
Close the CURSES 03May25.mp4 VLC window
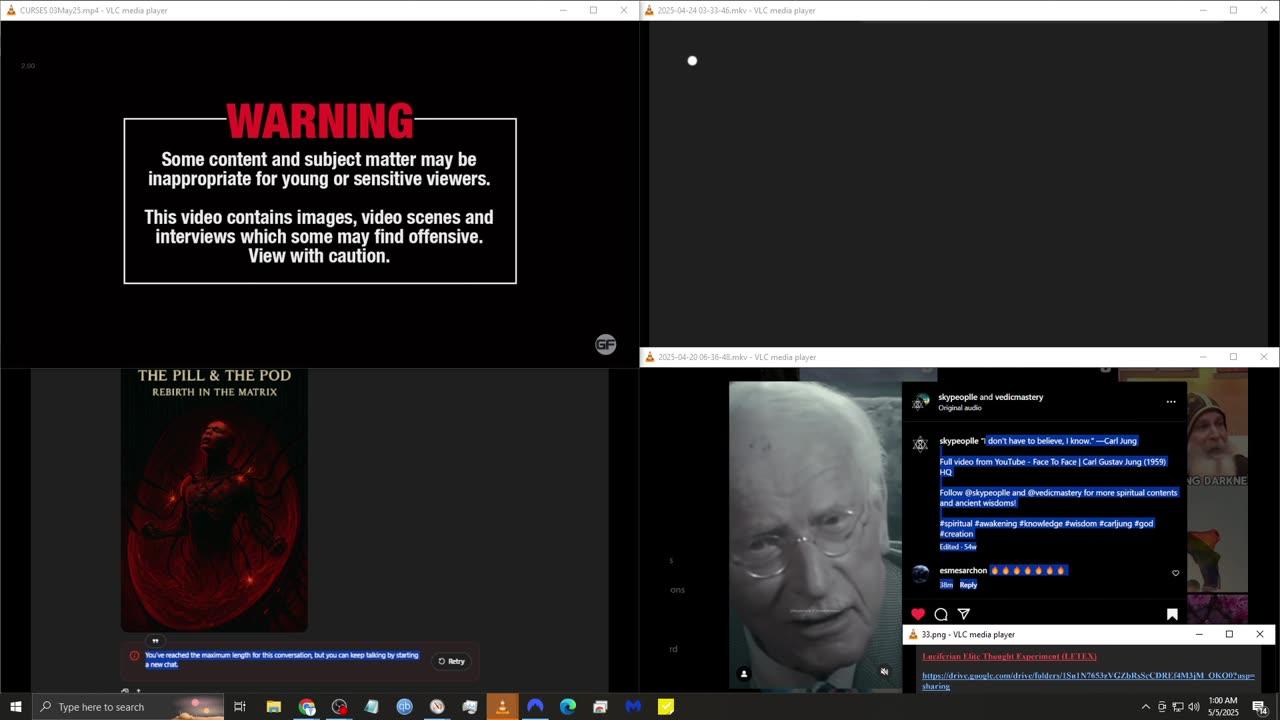click(624, 10)
